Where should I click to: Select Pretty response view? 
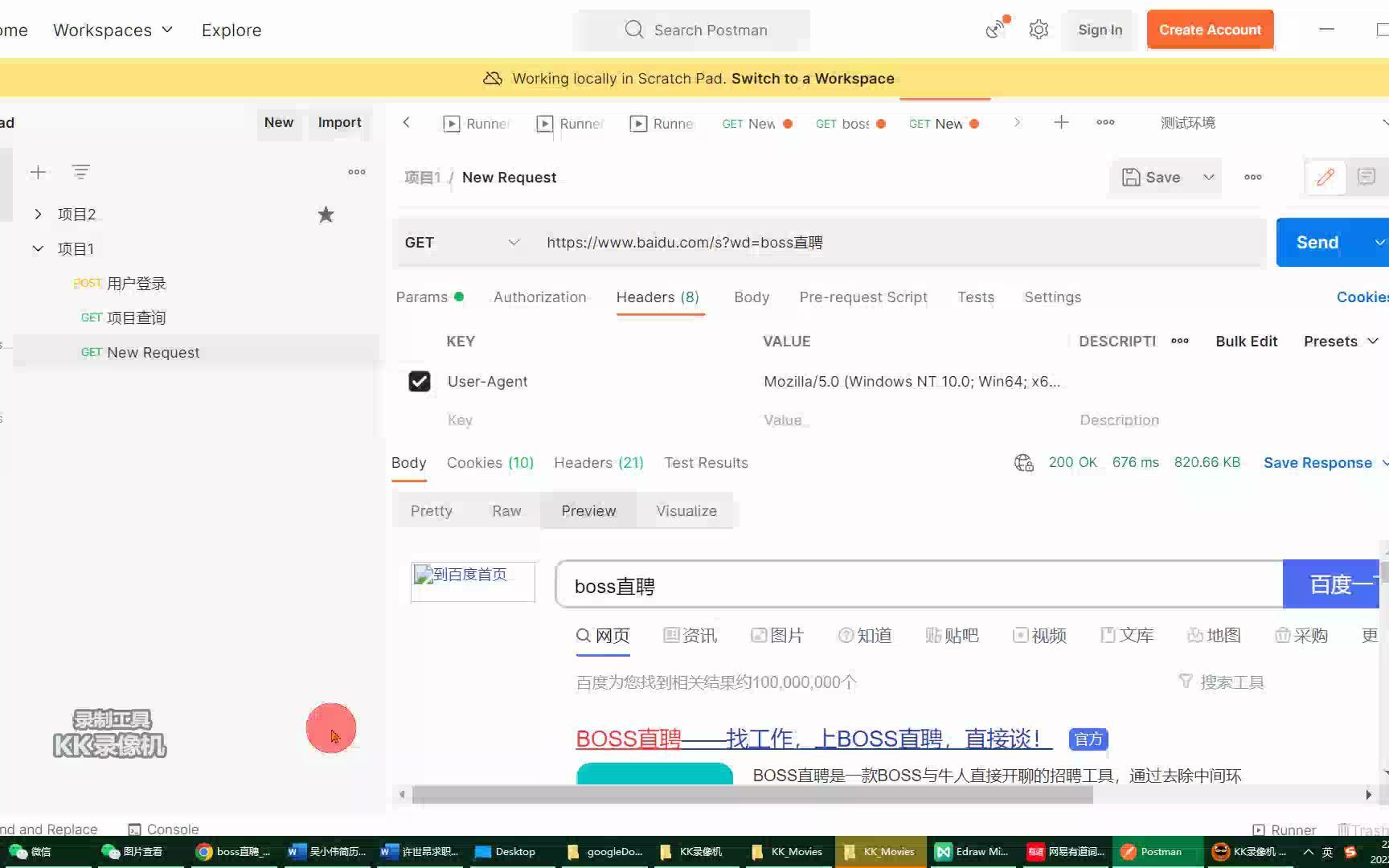(x=432, y=511)
